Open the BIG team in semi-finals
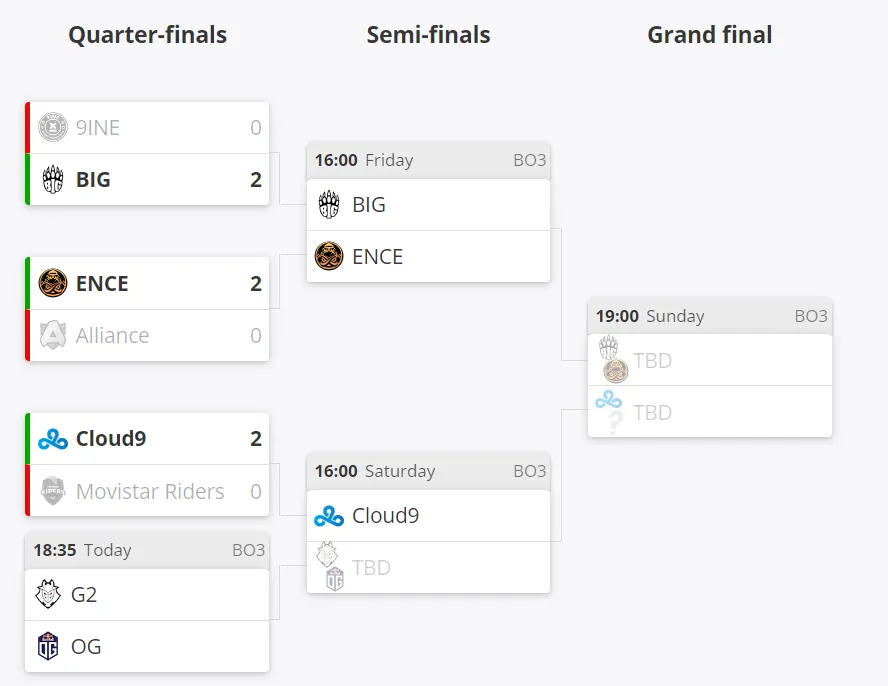The width and height of the screenshot is (888, 686). point(428,204)
